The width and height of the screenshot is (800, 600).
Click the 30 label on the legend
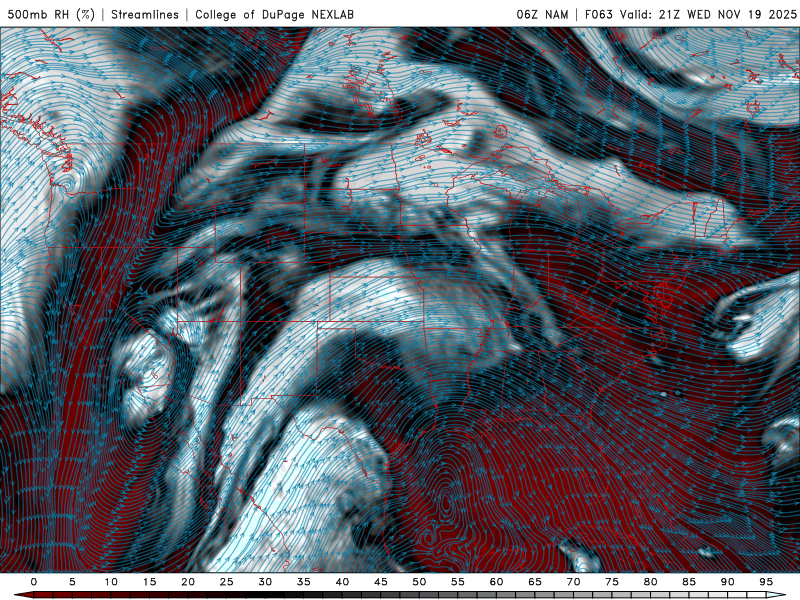265,582
